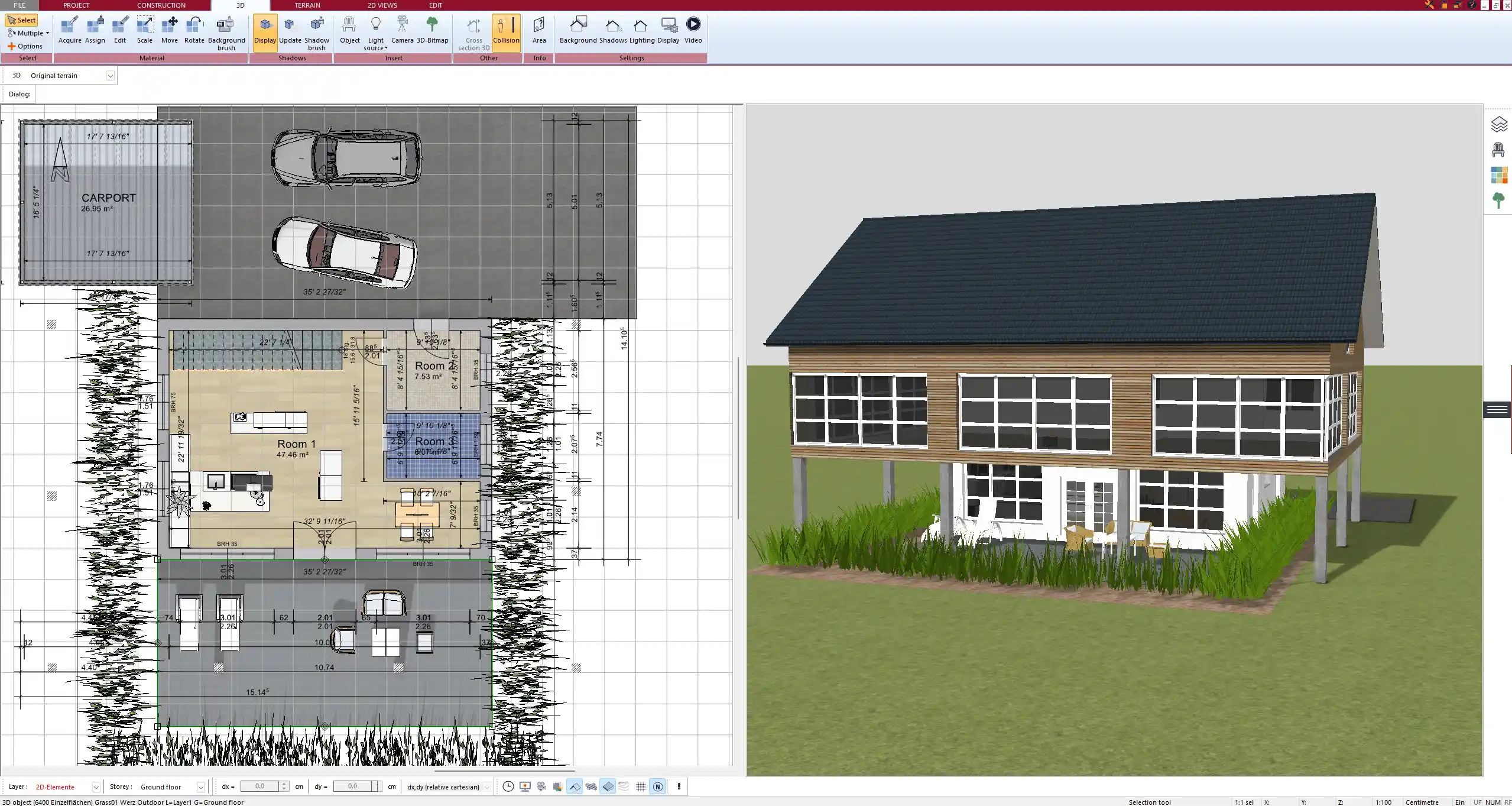Click the Shadow brush icon
Image resolution: width=1512 pixels, height=806 pixels.
(x=317, y=30)
